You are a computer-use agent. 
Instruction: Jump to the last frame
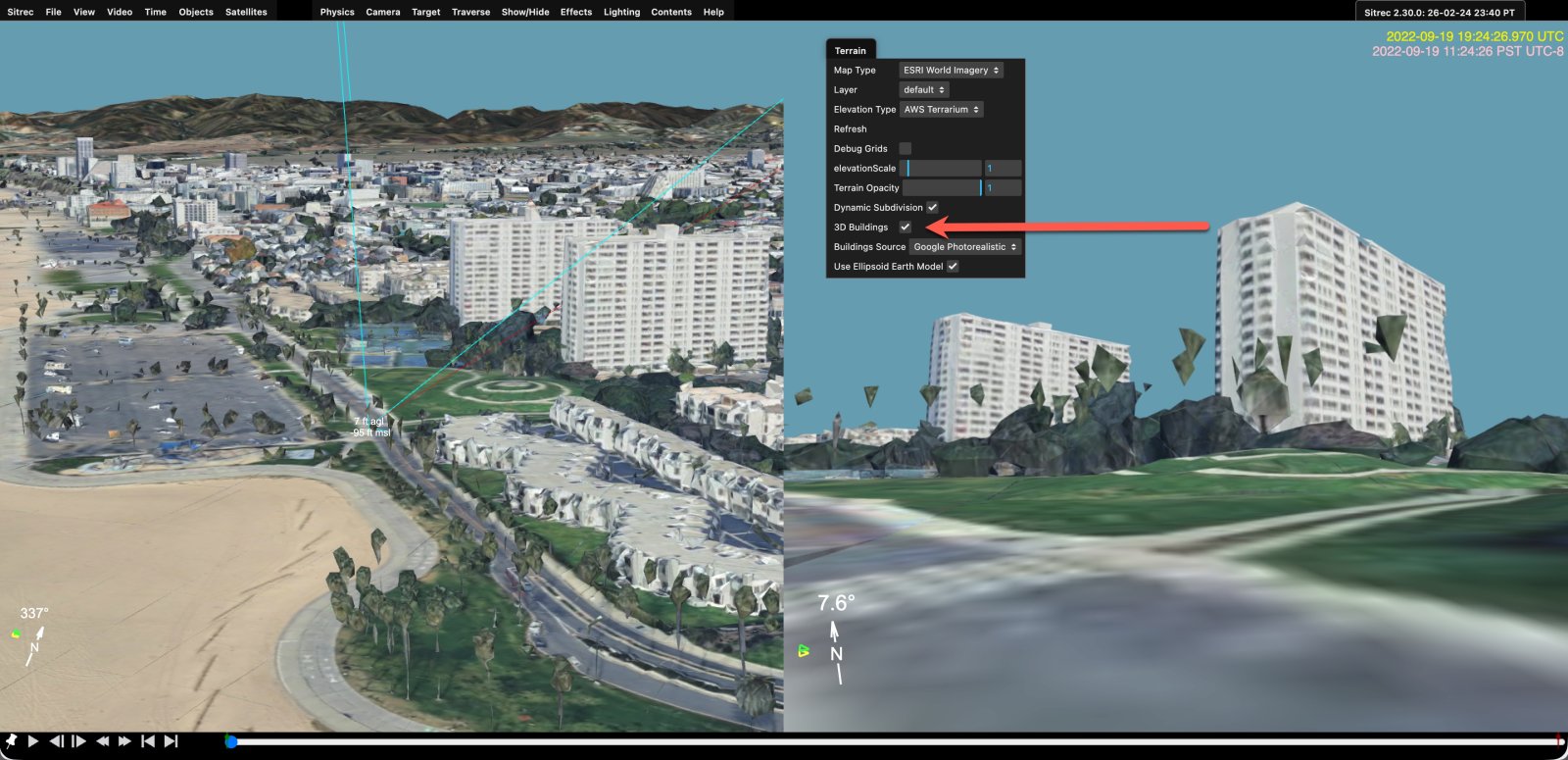coord(171,741)
